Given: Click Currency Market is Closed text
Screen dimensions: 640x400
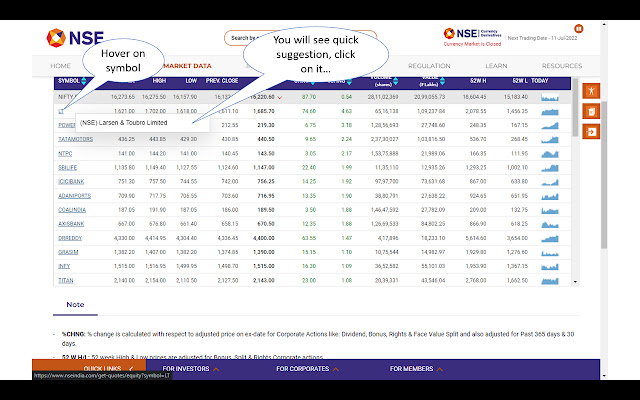Looking at the screenshot, I should [472, 44].
